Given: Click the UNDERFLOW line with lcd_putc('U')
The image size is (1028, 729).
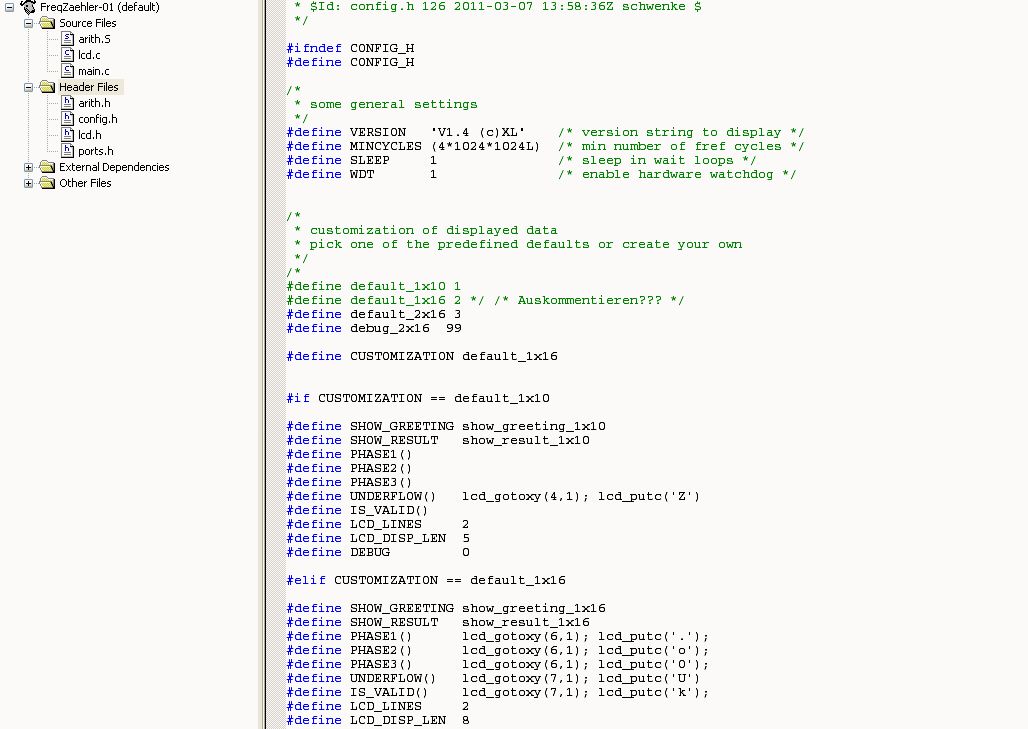Looking at the screenshot, I should click(493, 679).
